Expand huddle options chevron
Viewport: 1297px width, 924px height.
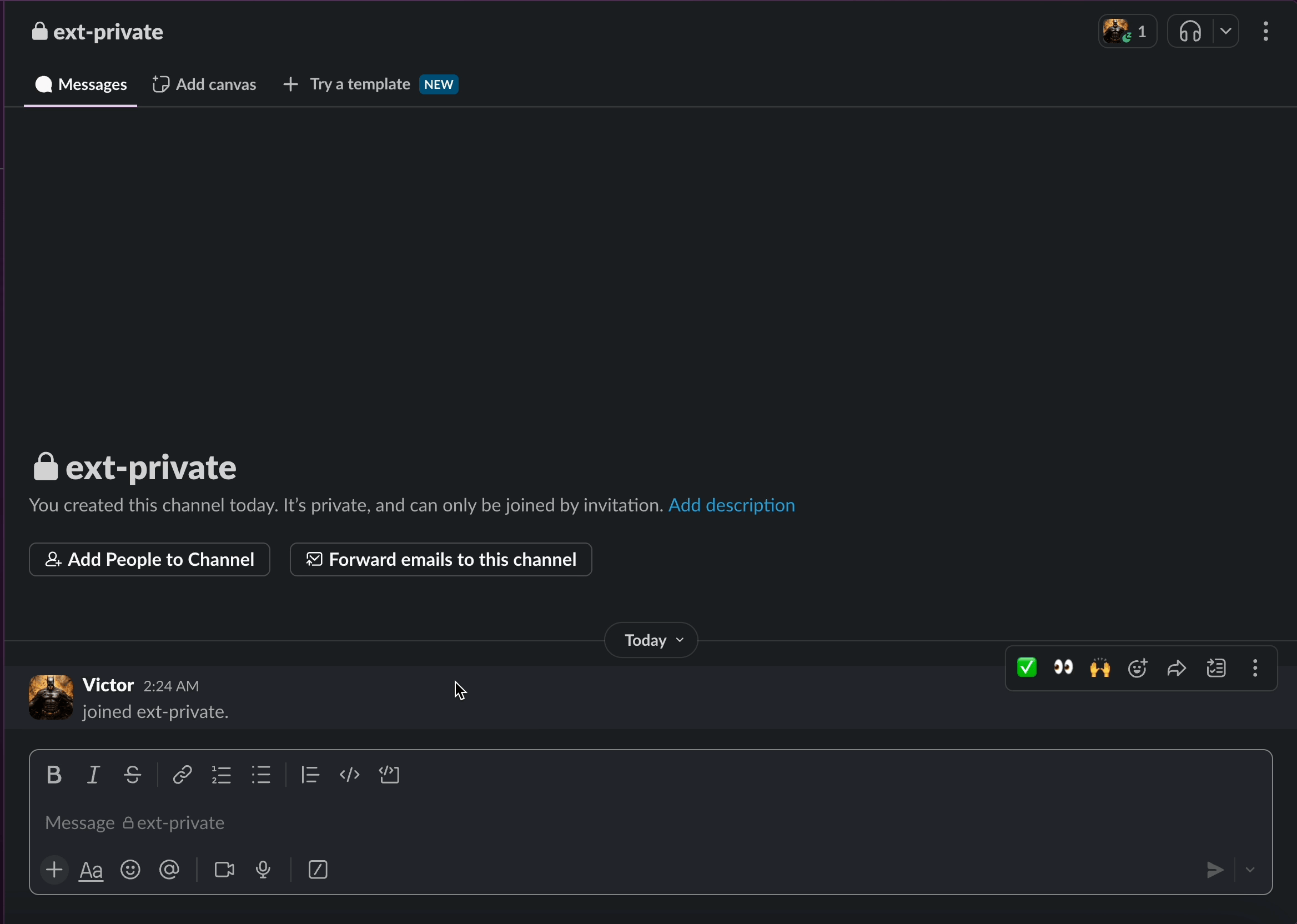point(1226,31)
